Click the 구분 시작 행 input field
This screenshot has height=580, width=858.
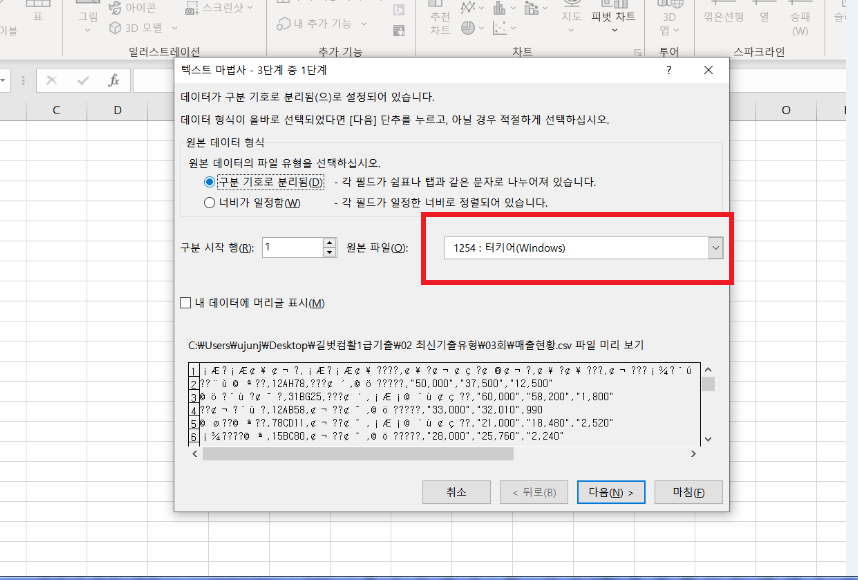click(x=291, y=247)
